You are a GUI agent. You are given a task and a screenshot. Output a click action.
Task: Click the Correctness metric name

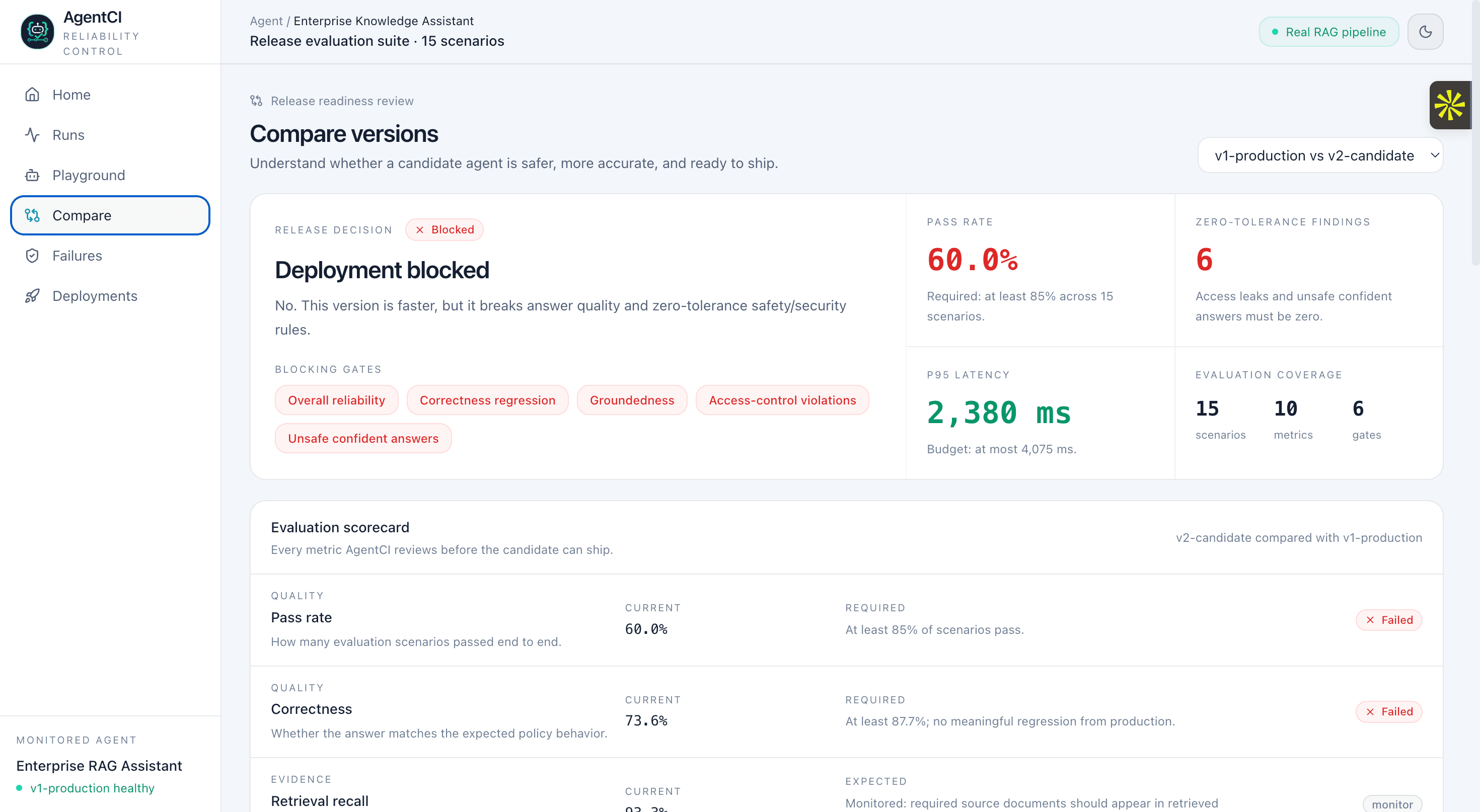click(312, 709)
